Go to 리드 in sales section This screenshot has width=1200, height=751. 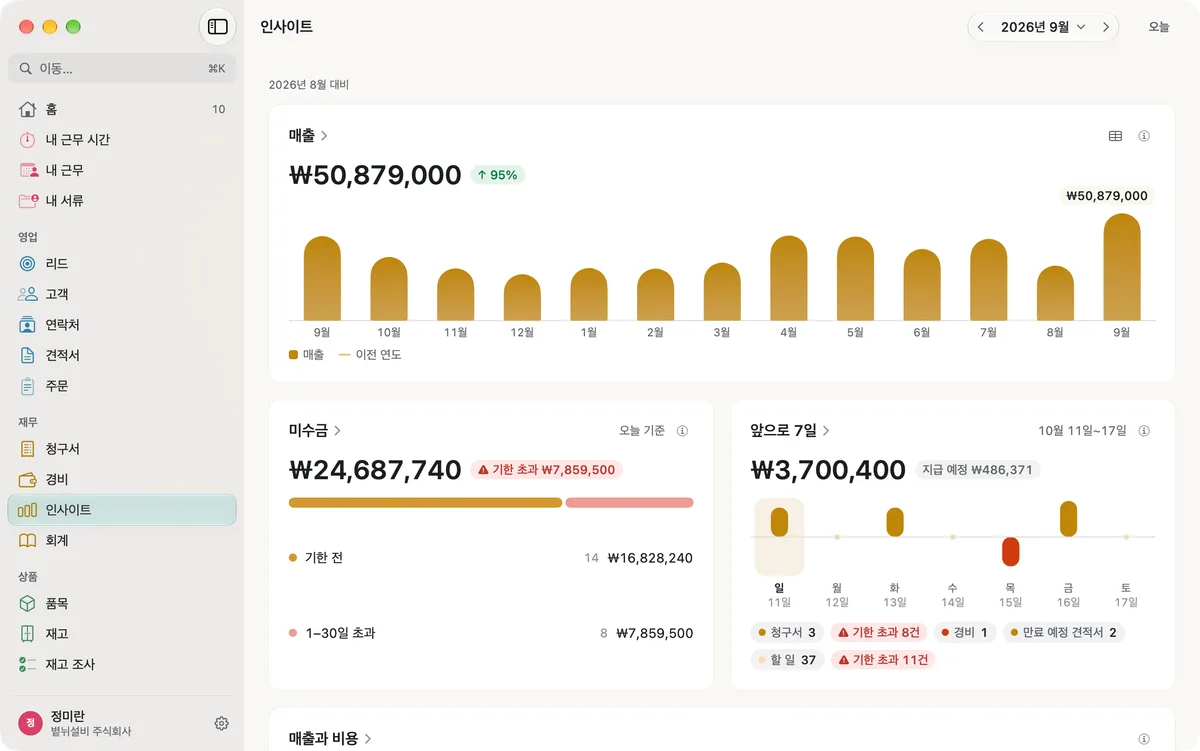122,264
